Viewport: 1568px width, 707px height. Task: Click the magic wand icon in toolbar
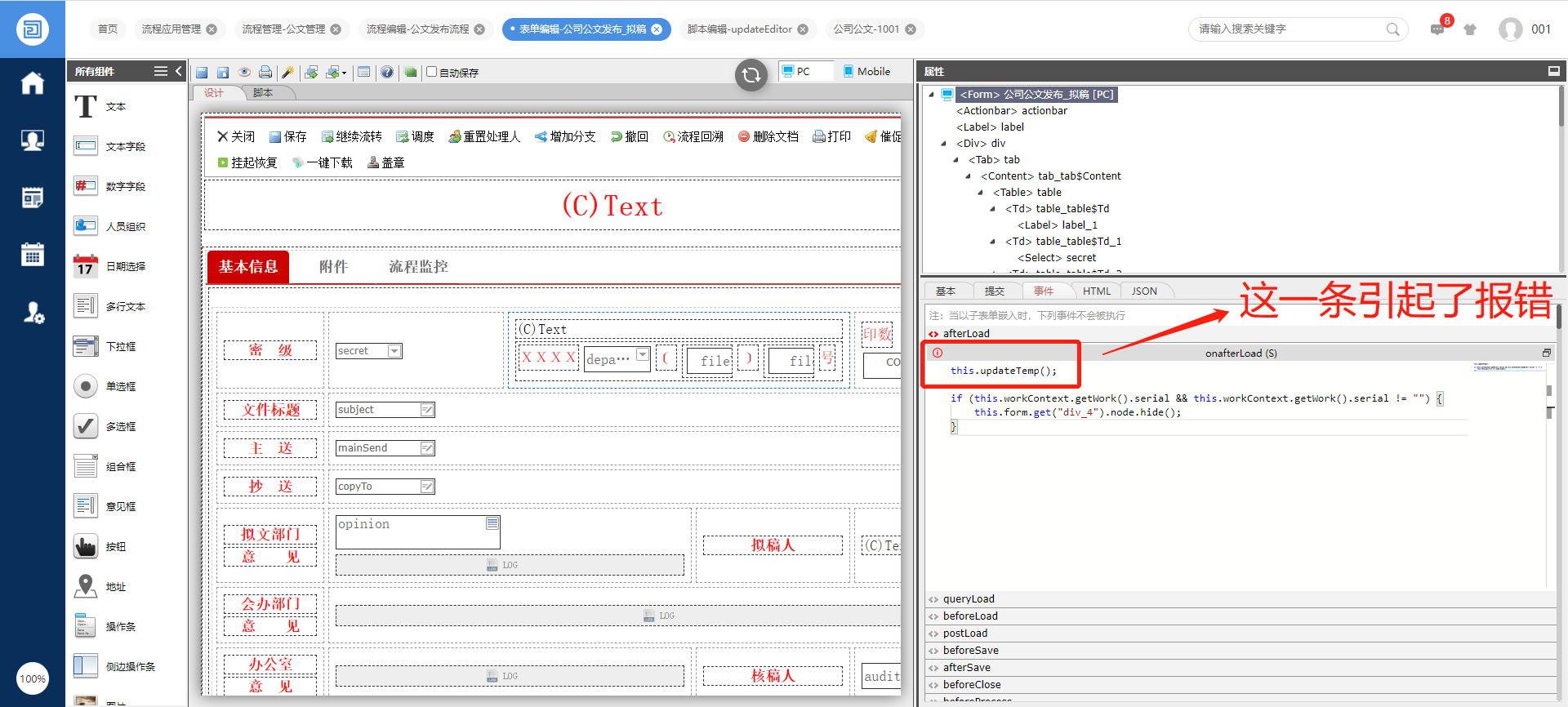click(287, 72)
